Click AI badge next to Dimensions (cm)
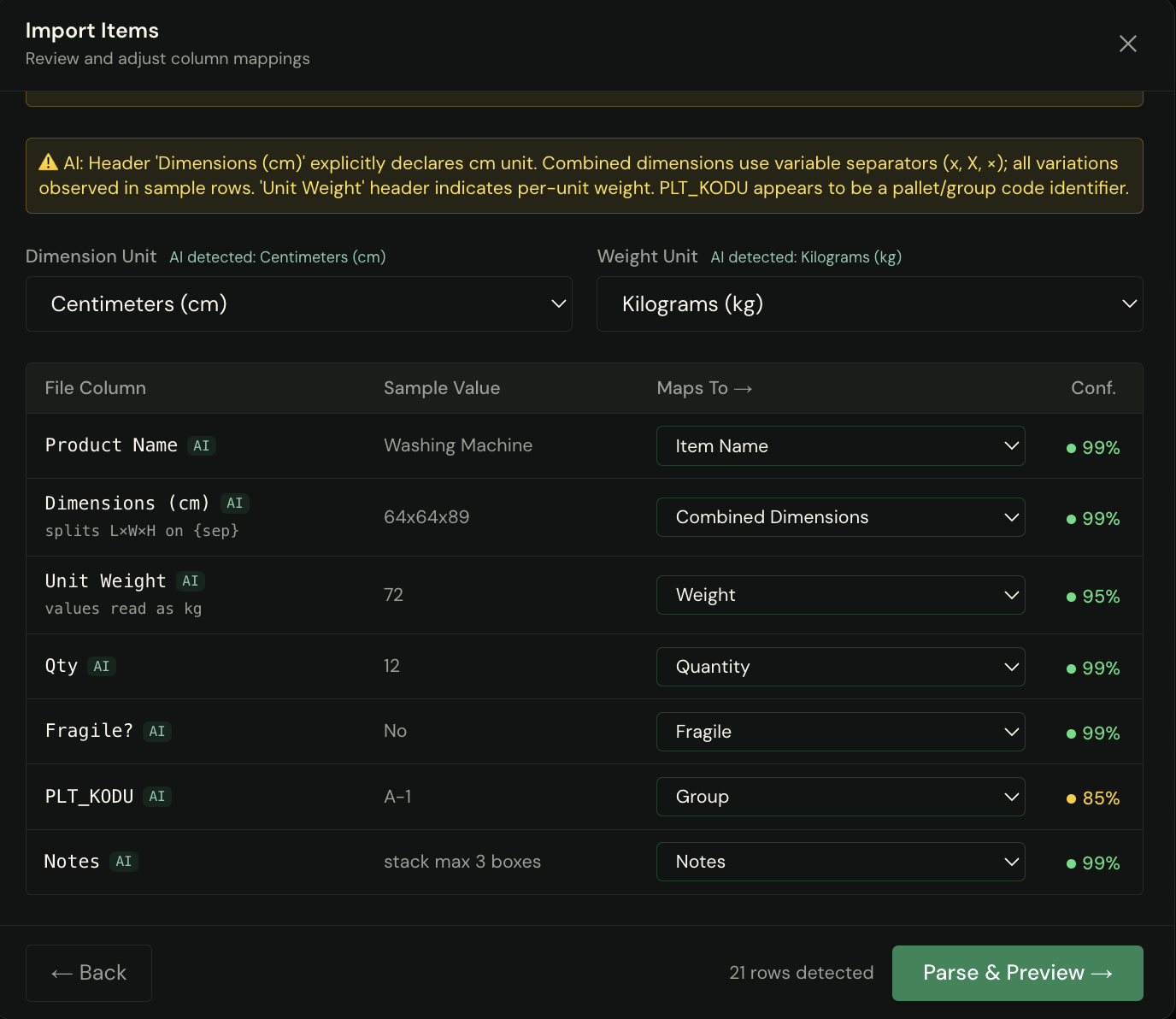 coord(235,504)
